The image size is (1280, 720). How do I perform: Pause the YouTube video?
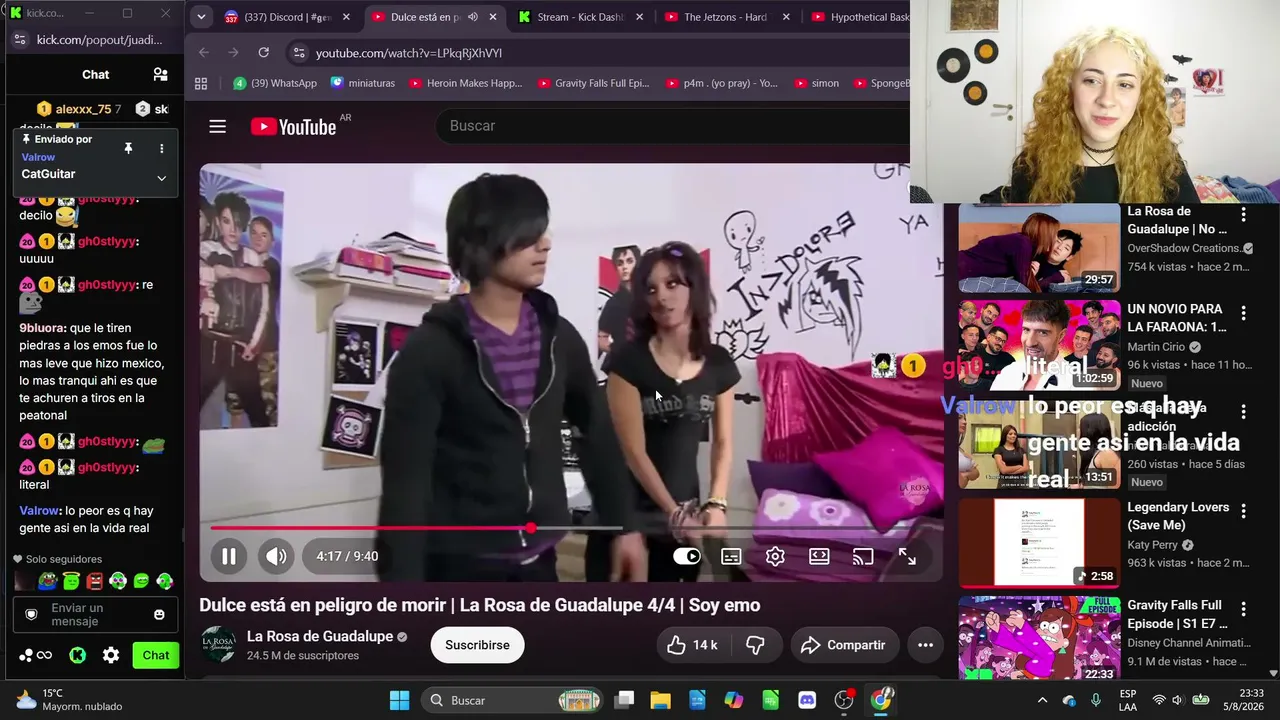coord(229,557)
